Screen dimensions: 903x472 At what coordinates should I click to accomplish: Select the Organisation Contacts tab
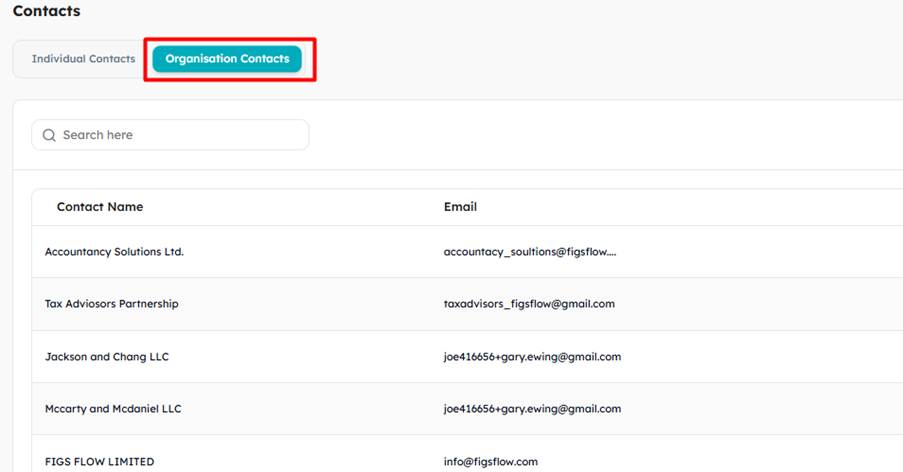click(227, 59)
